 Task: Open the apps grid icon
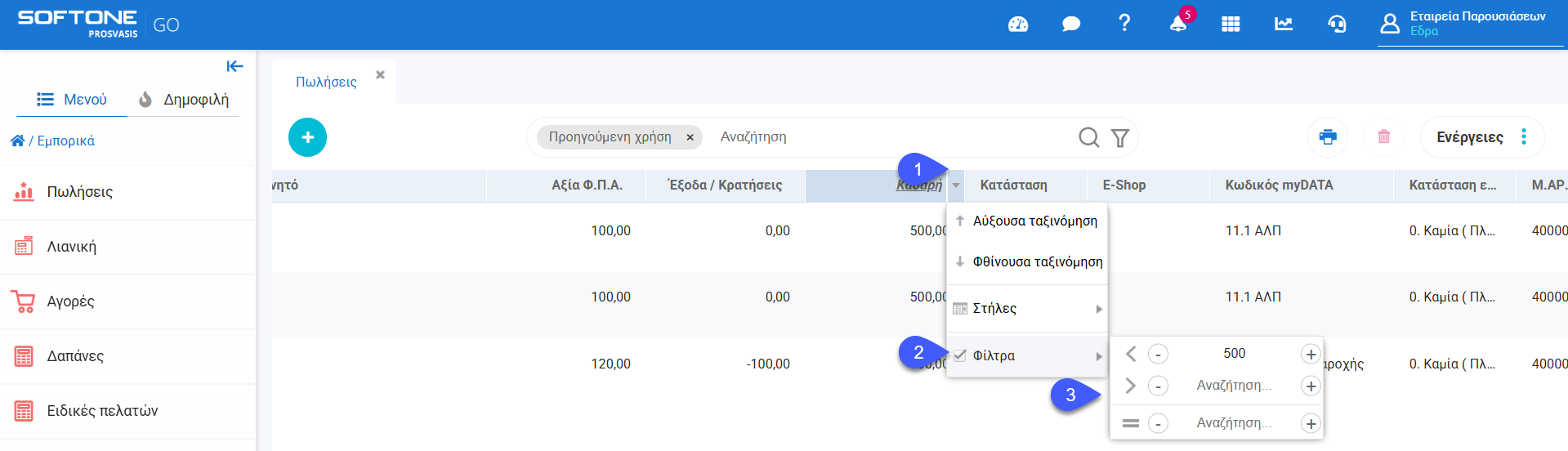coord(1231,25)
